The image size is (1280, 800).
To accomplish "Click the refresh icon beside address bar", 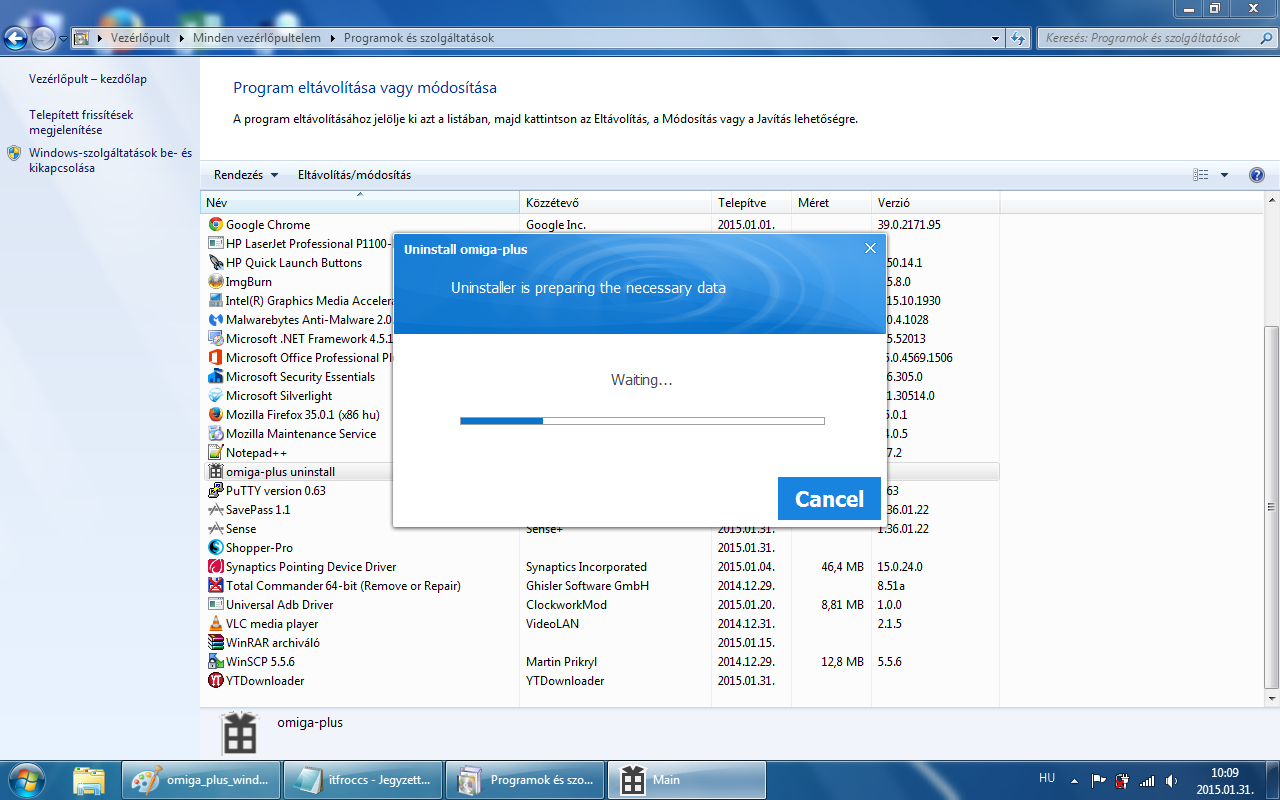I will point(1018,38).
